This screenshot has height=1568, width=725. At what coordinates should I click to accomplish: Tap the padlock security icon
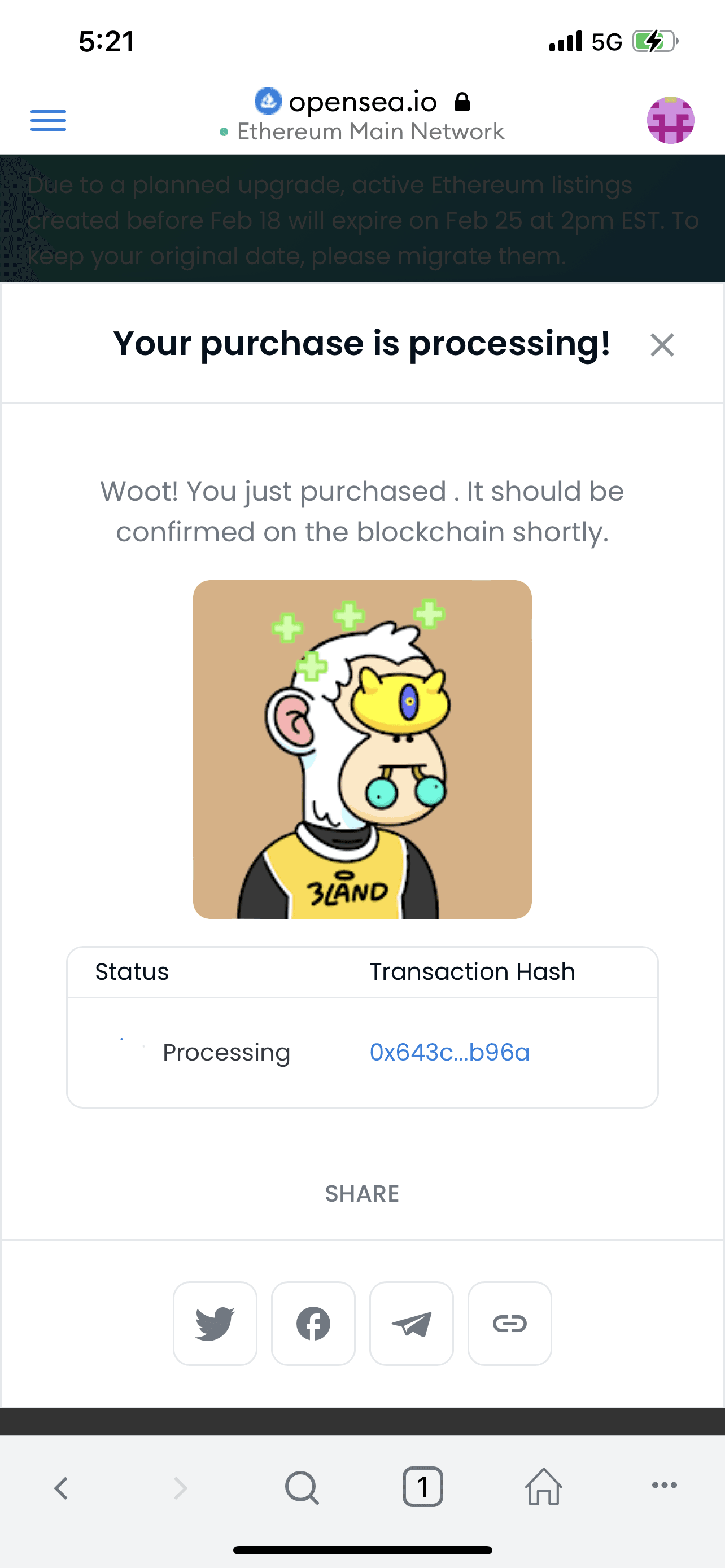[x=462, y=102]
